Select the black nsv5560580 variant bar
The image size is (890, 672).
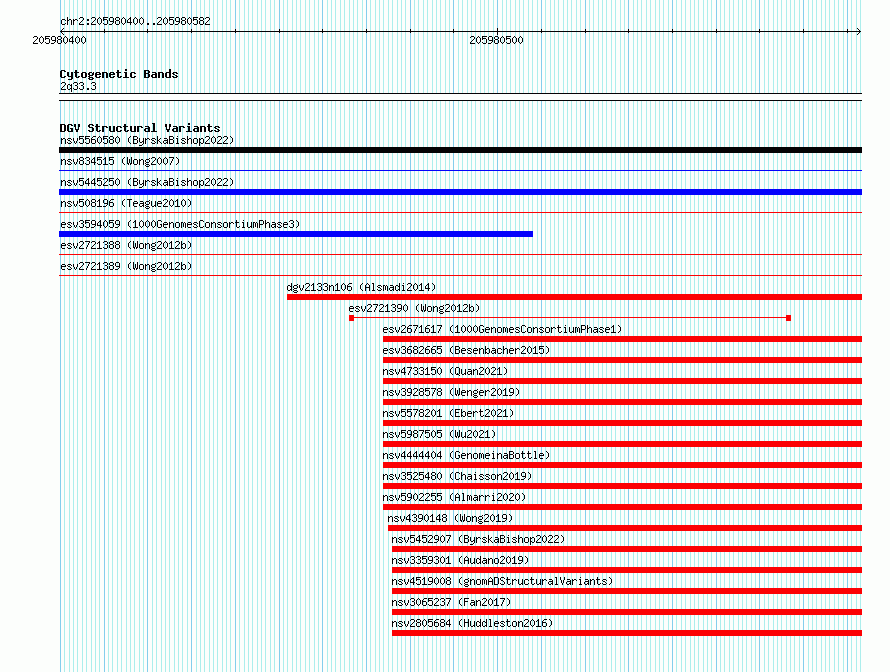460,150
